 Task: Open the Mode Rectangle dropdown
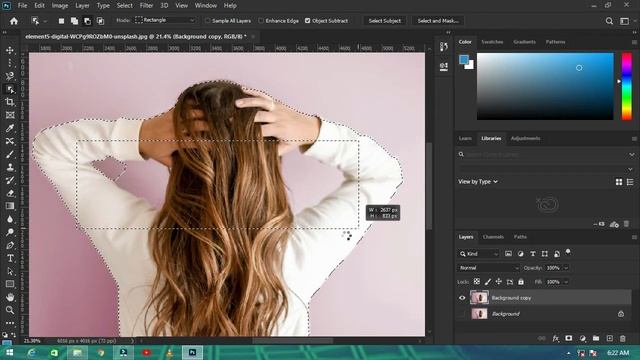coord(165,20)
